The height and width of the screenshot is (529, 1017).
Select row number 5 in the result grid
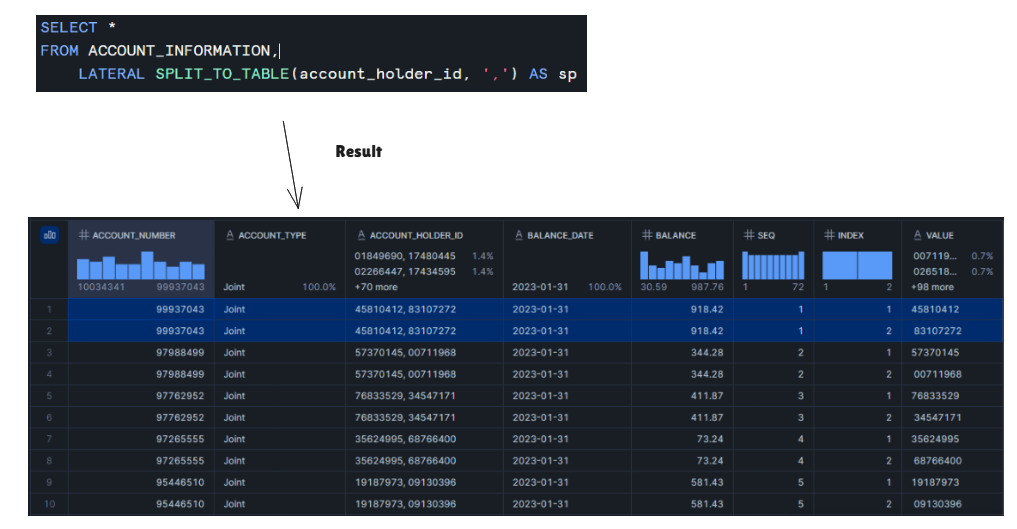(49, 395)
